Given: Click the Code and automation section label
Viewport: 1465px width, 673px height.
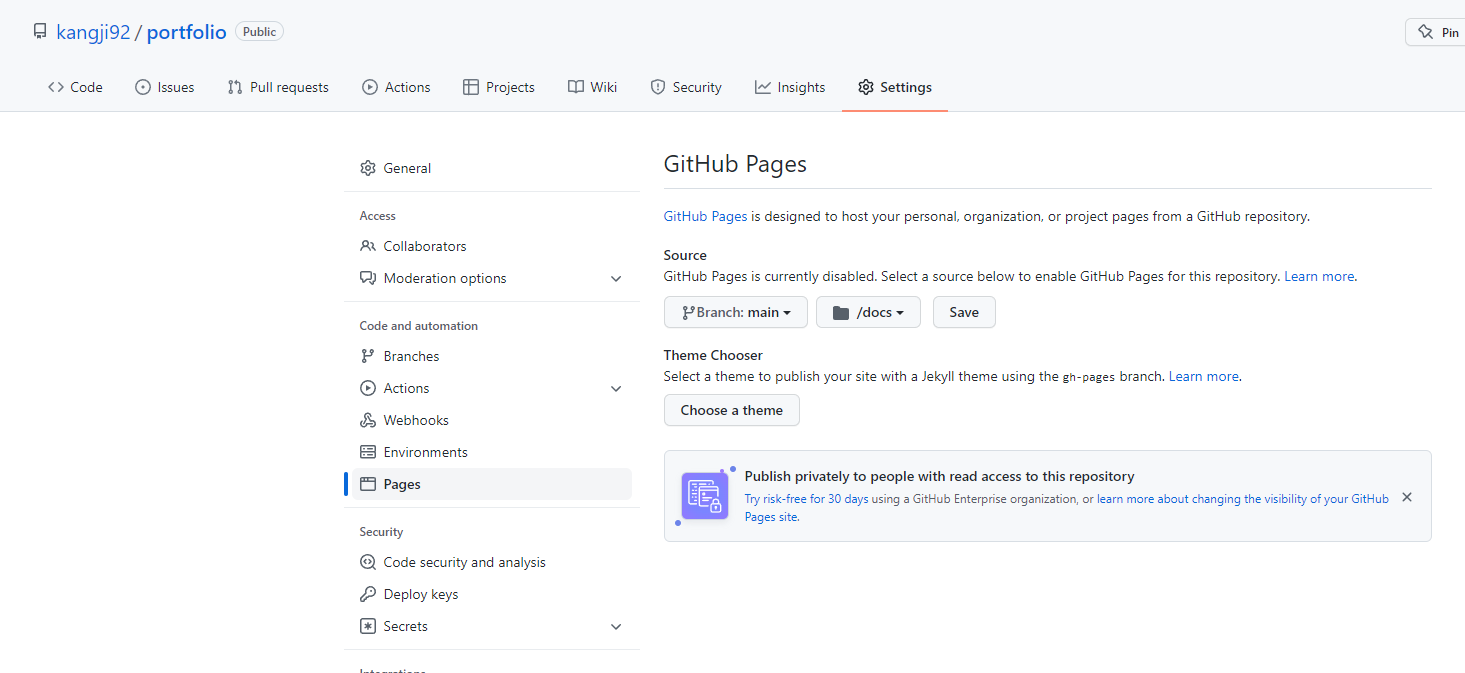Looking at the screenshot, I should pyautogui.click(x=419, y=326).
